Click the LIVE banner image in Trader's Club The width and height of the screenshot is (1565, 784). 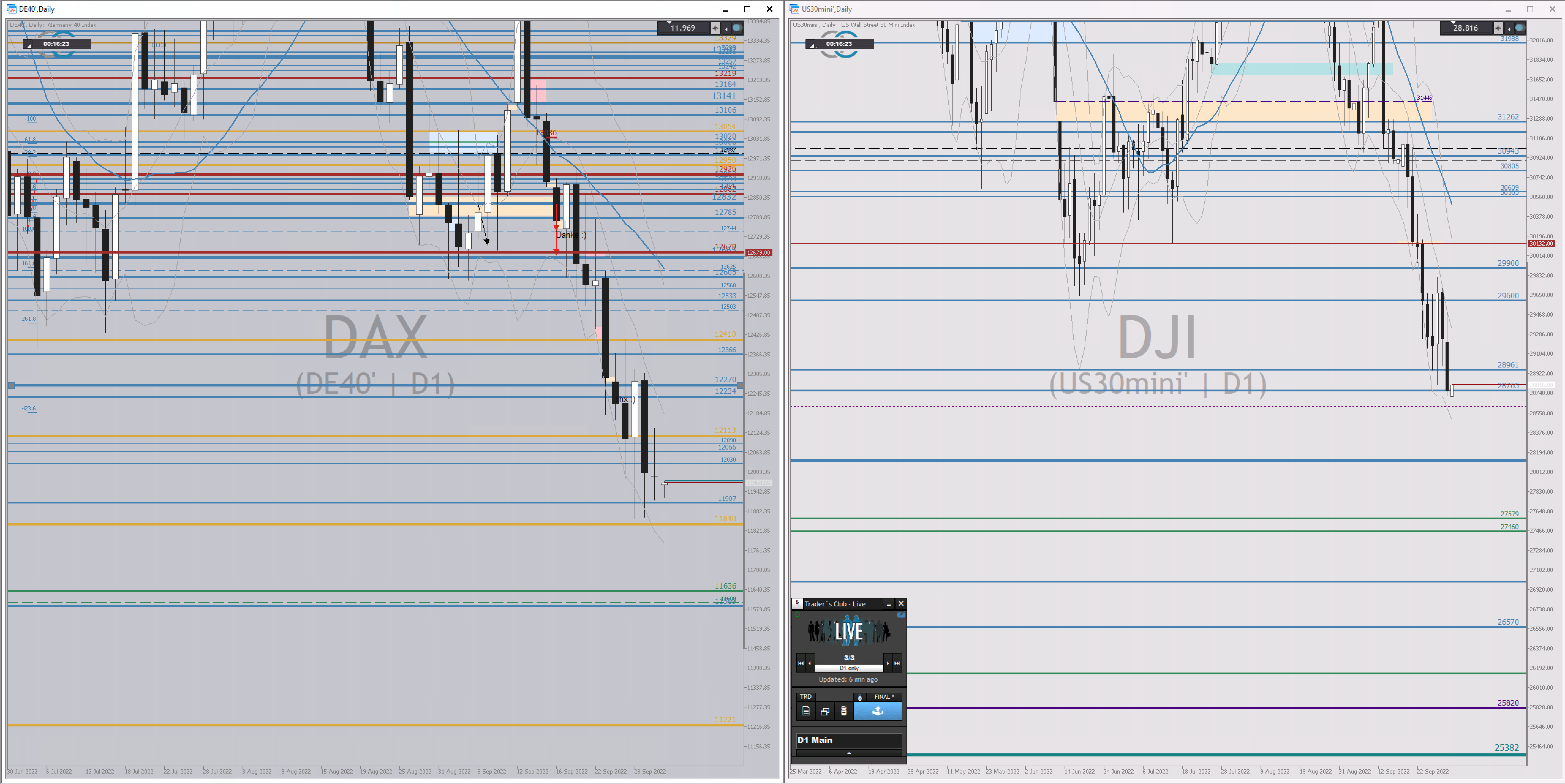click(x=849, y=631)
